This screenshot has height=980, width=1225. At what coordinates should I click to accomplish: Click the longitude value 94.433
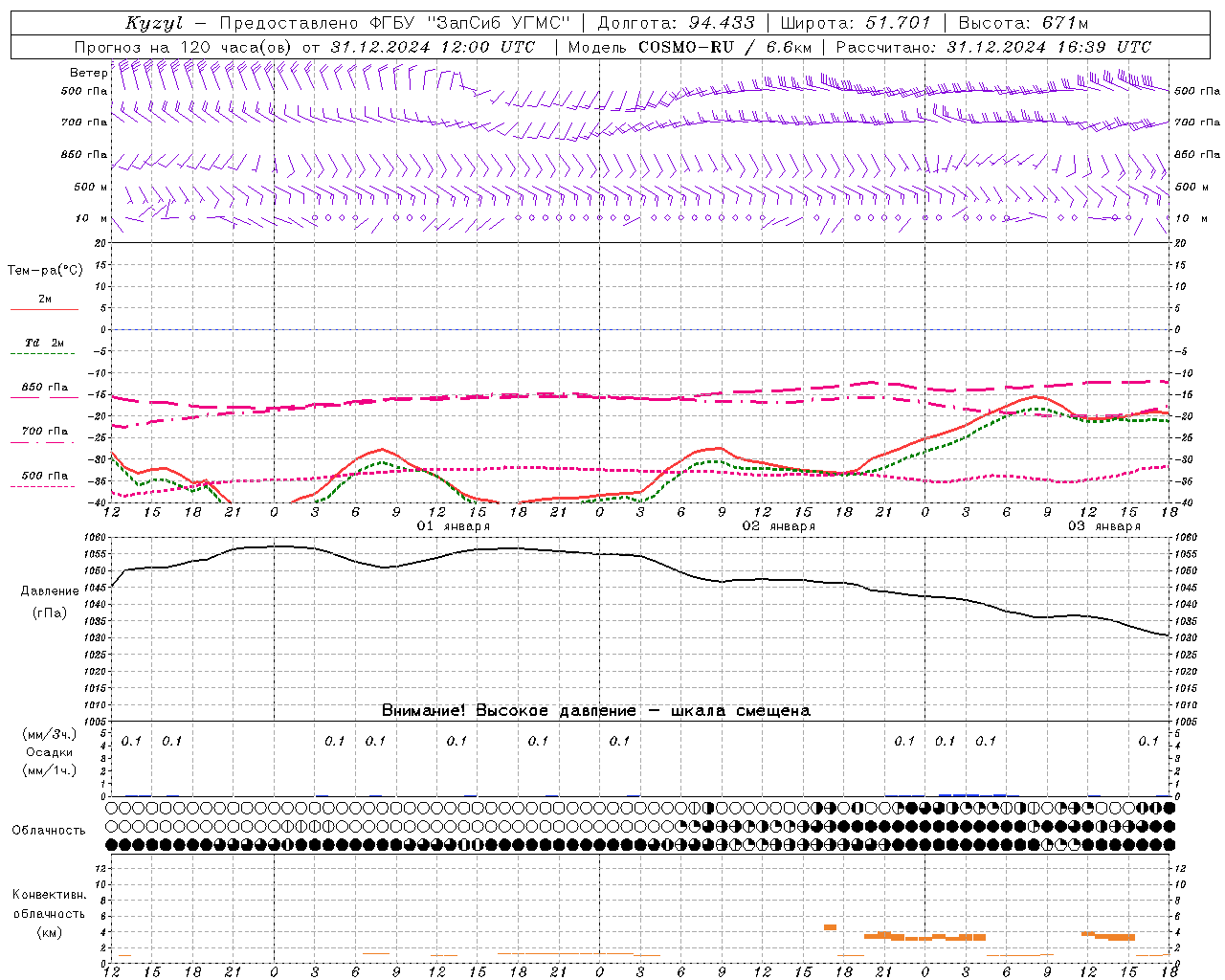pos(722,23)
